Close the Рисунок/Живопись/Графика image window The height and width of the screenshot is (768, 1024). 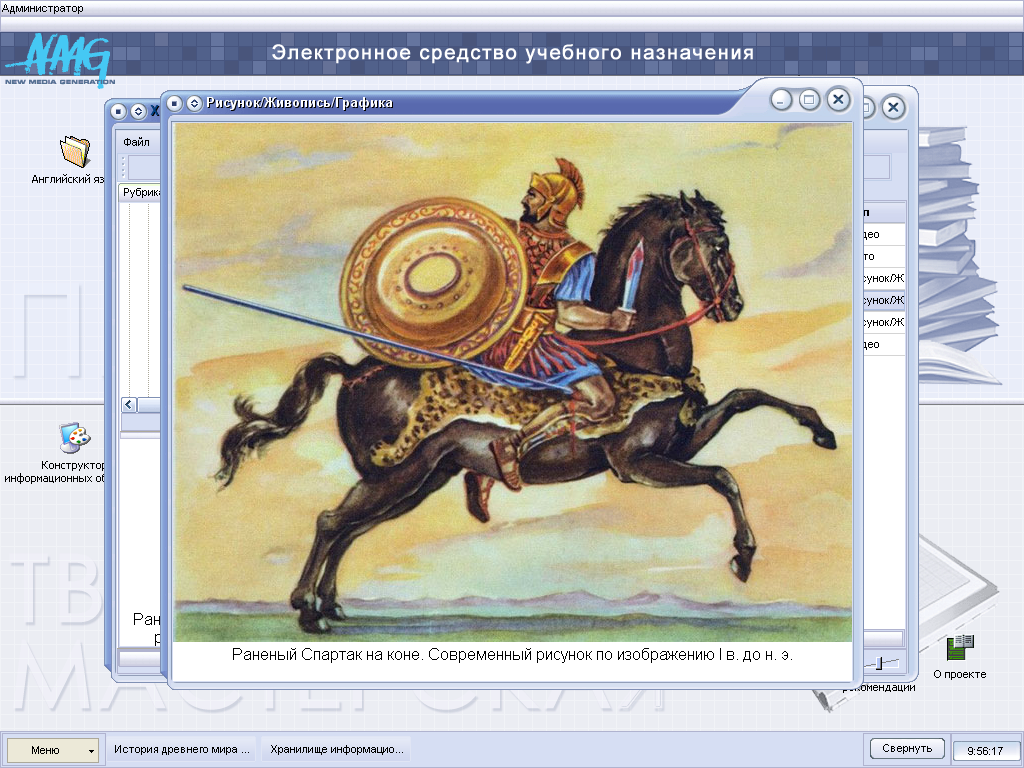pyautogui.click(x=838, y=99)
